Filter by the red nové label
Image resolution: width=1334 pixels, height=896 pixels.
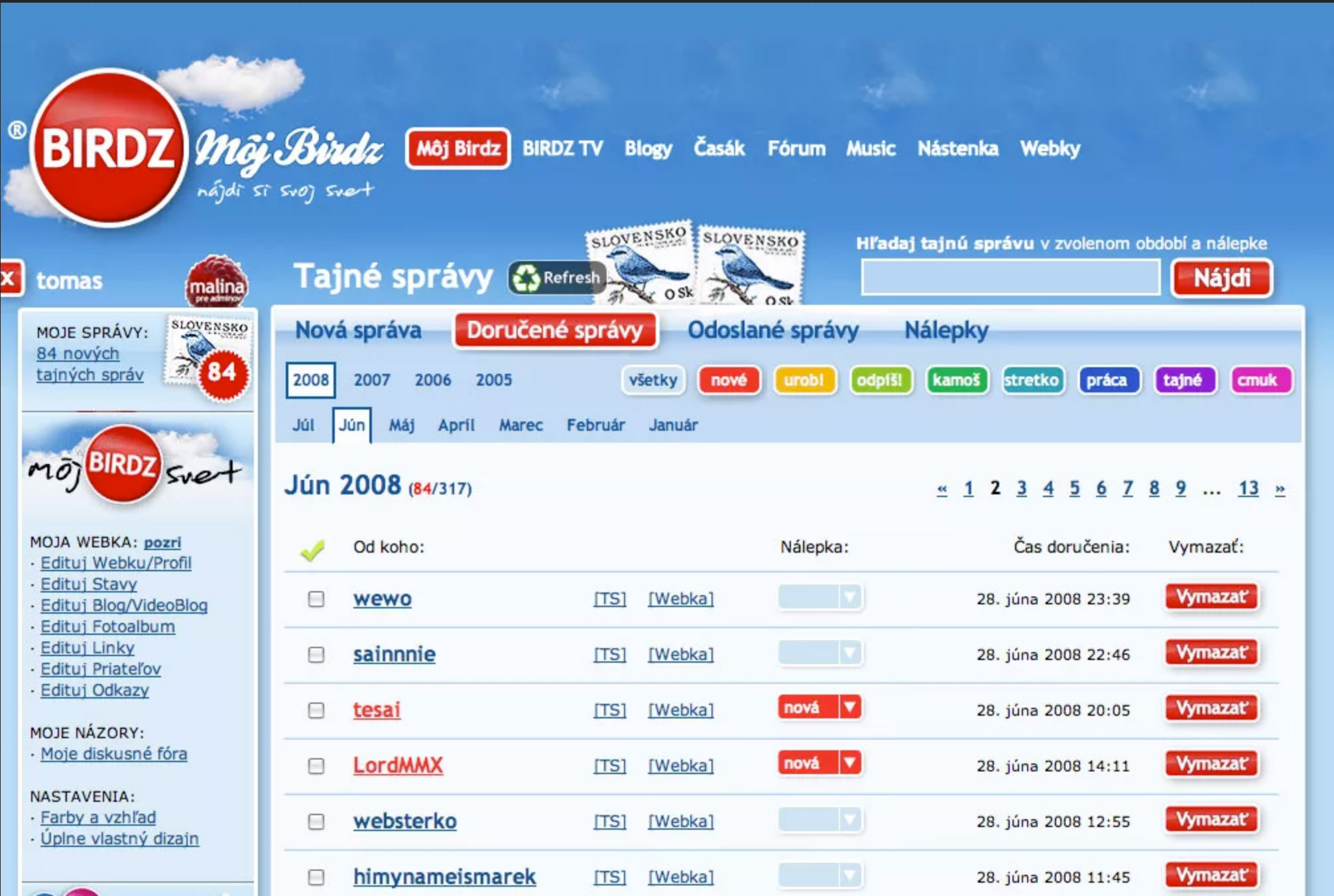coord(729,380)
